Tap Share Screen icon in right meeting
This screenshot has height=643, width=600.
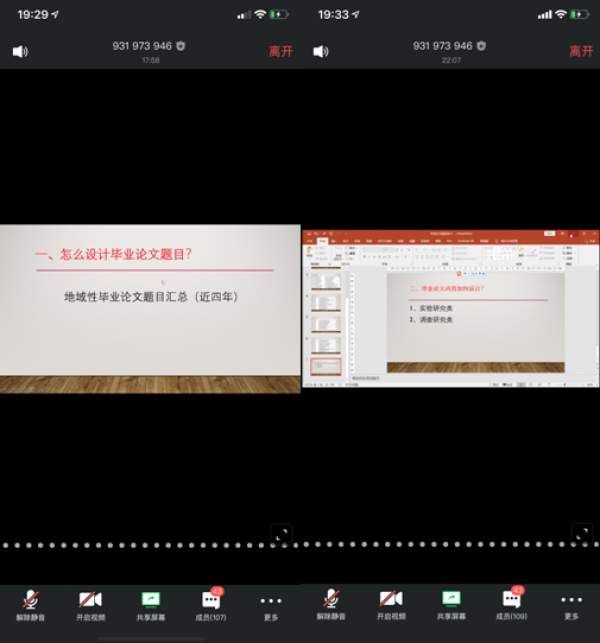coord(451,601)
